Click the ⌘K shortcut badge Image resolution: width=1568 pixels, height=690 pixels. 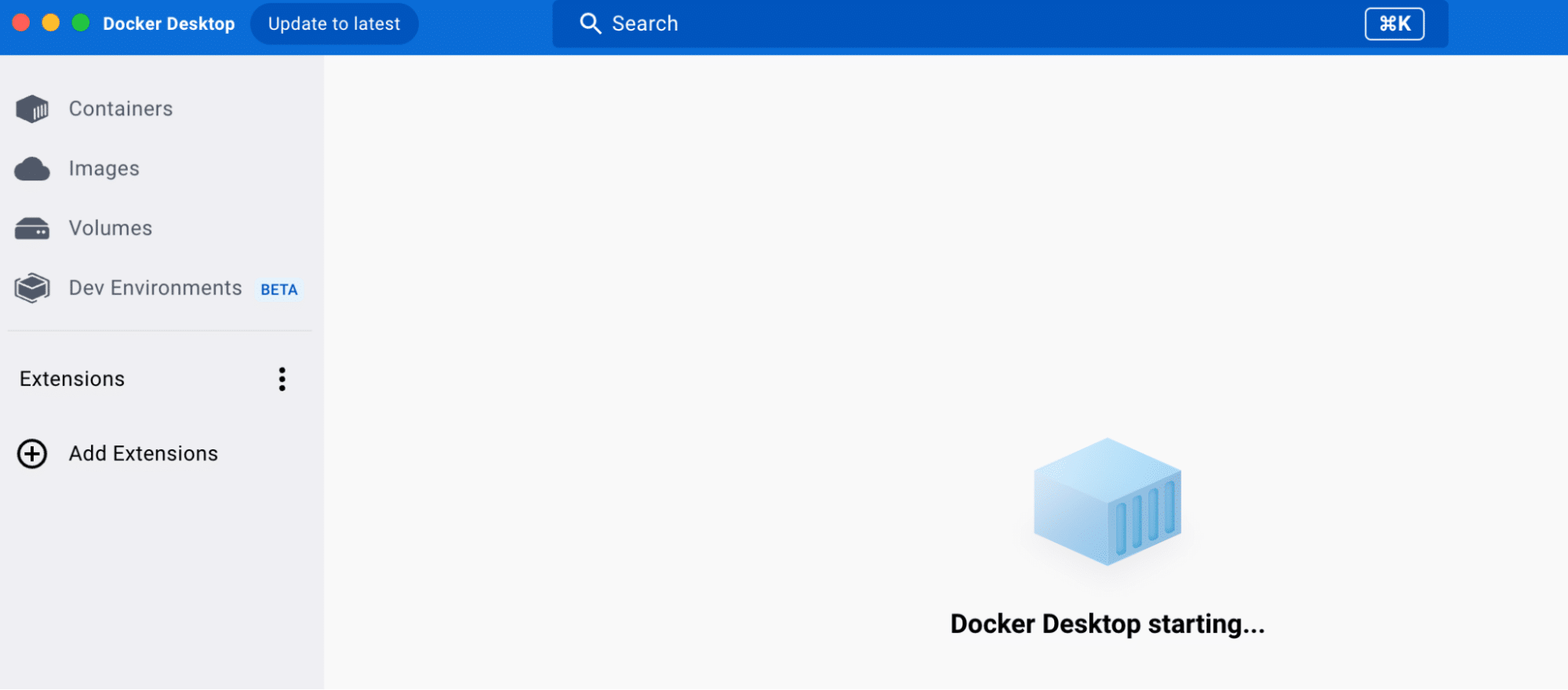(x=1395, y=24)
